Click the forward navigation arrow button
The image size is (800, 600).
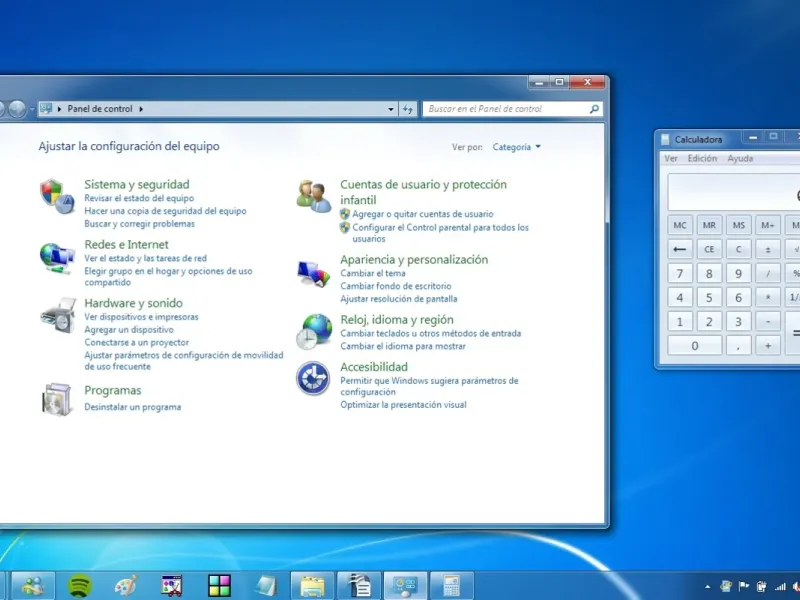(x=17, y=109)
